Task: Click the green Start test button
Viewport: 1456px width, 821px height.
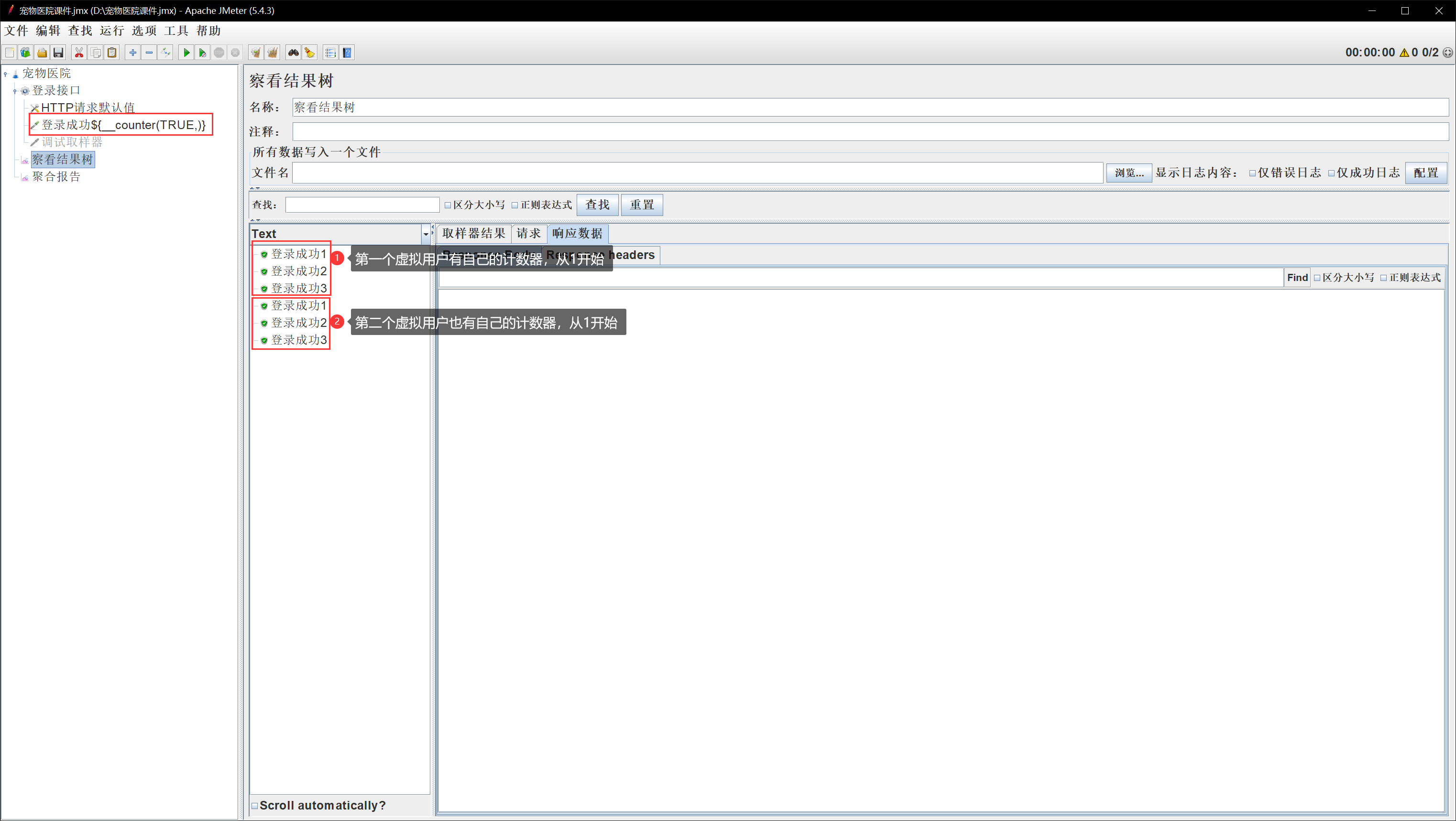Action: point(186,53)
